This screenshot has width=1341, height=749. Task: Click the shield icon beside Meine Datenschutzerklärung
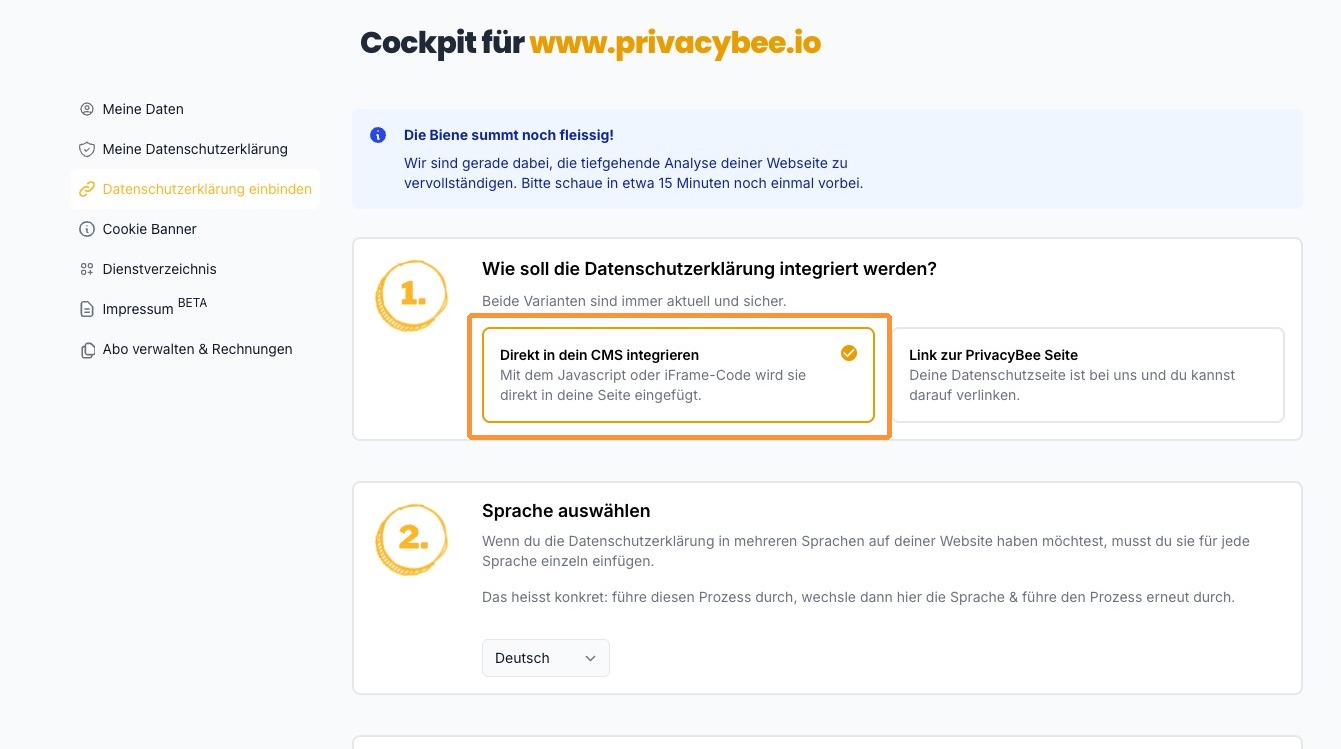pyautogui.click(x=87, y=149)
